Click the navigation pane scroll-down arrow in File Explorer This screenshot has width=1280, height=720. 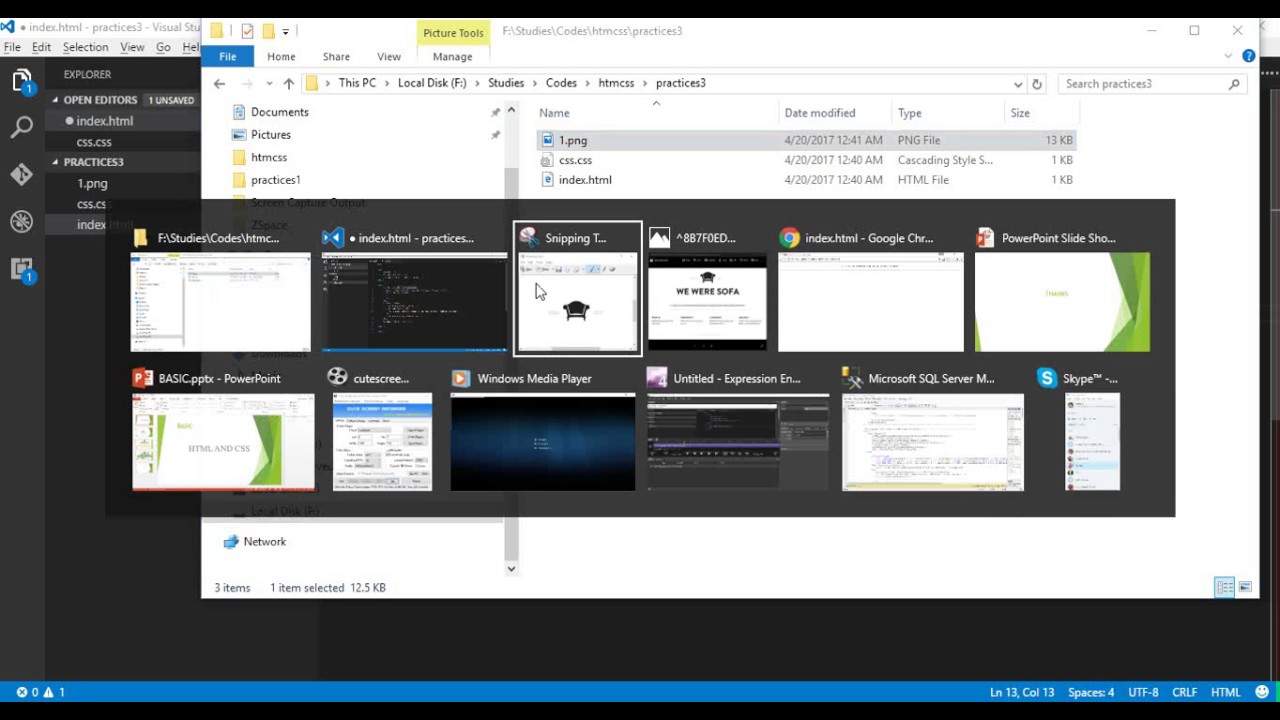pos(511,569)
